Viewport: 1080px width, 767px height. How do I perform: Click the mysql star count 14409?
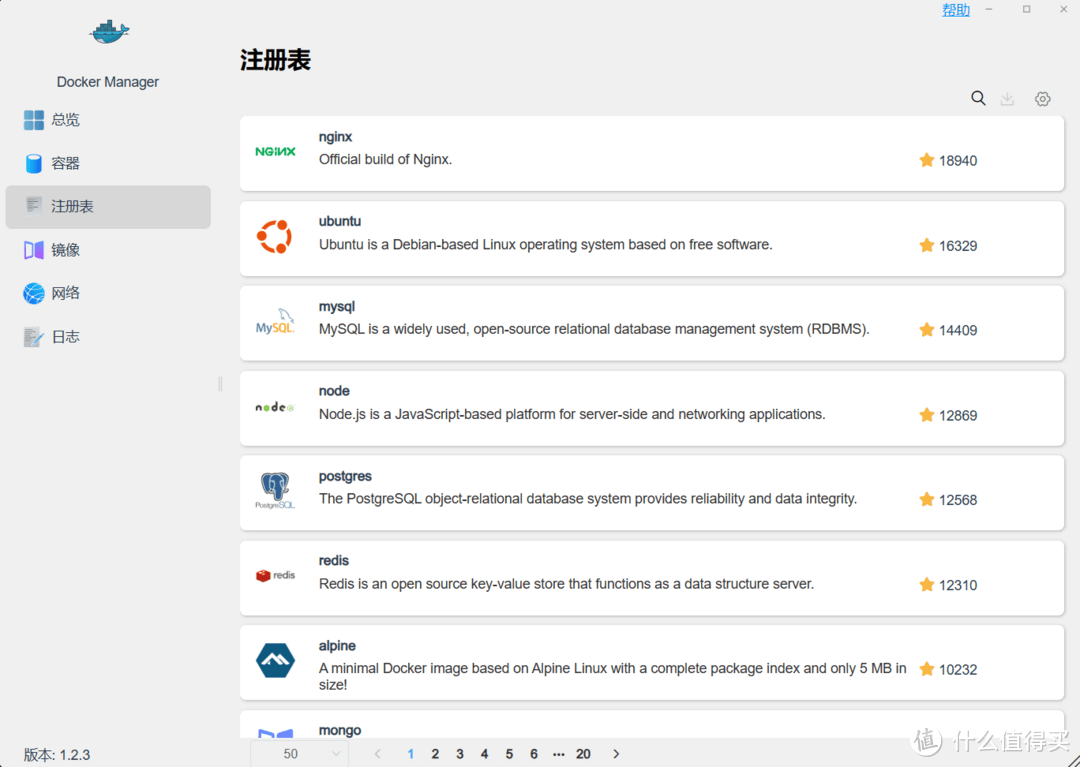958,330
